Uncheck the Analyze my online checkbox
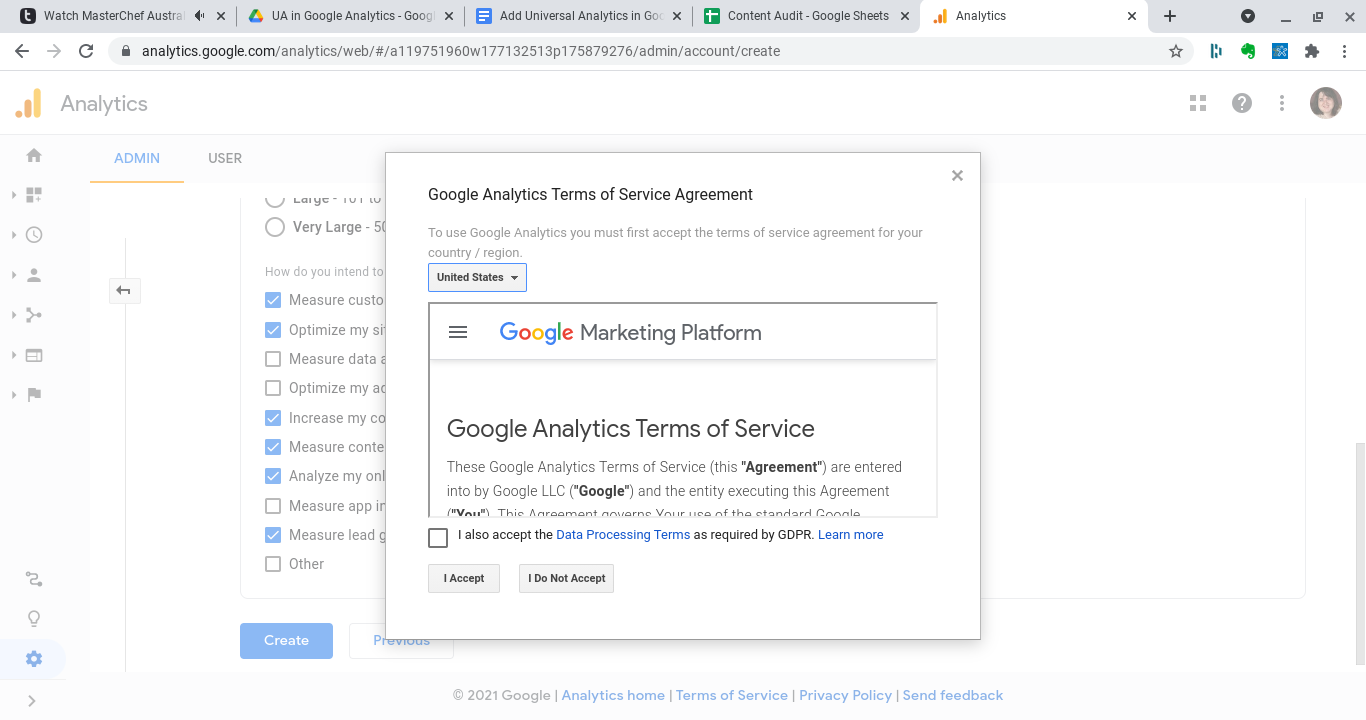 [x=273, y=476]
